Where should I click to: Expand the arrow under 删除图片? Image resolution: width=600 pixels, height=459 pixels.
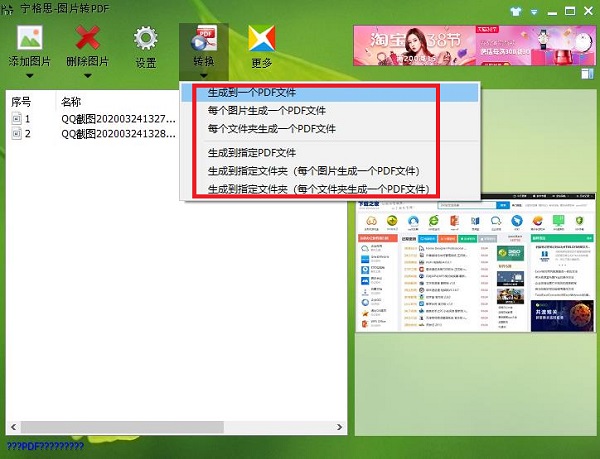click(x=88, y=75)
